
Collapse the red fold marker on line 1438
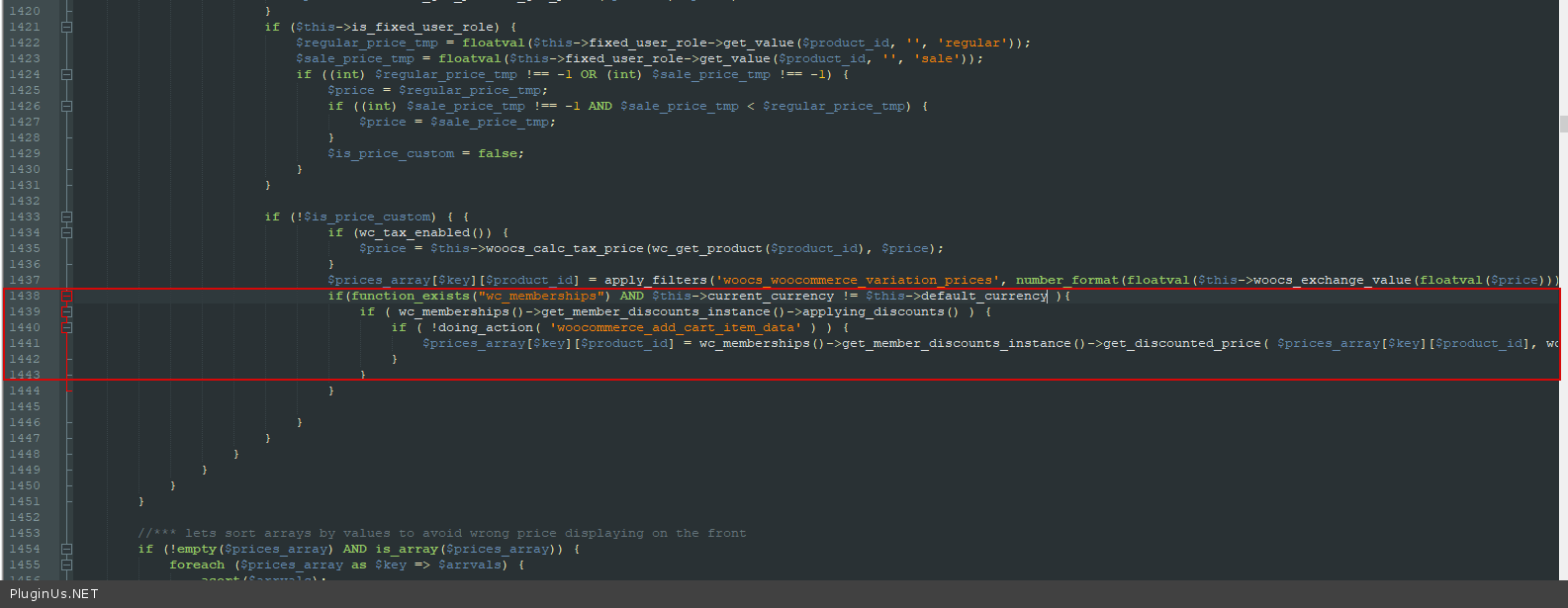pyautogui.click(x=66, y=296)
